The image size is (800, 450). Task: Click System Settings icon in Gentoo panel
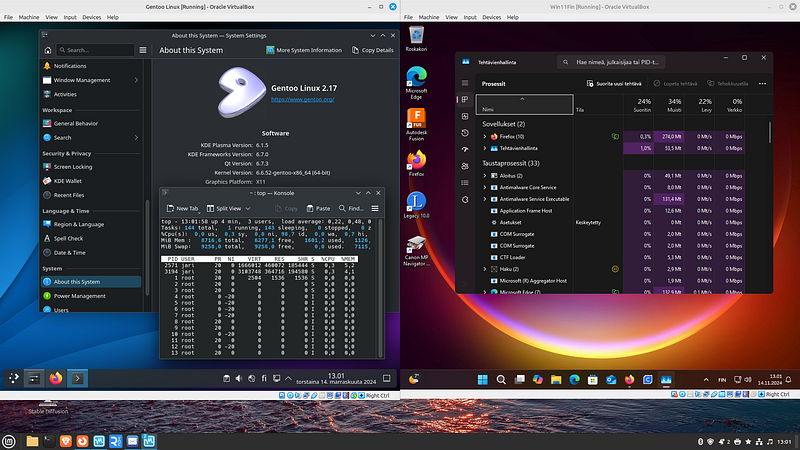(x=34, y=378)
